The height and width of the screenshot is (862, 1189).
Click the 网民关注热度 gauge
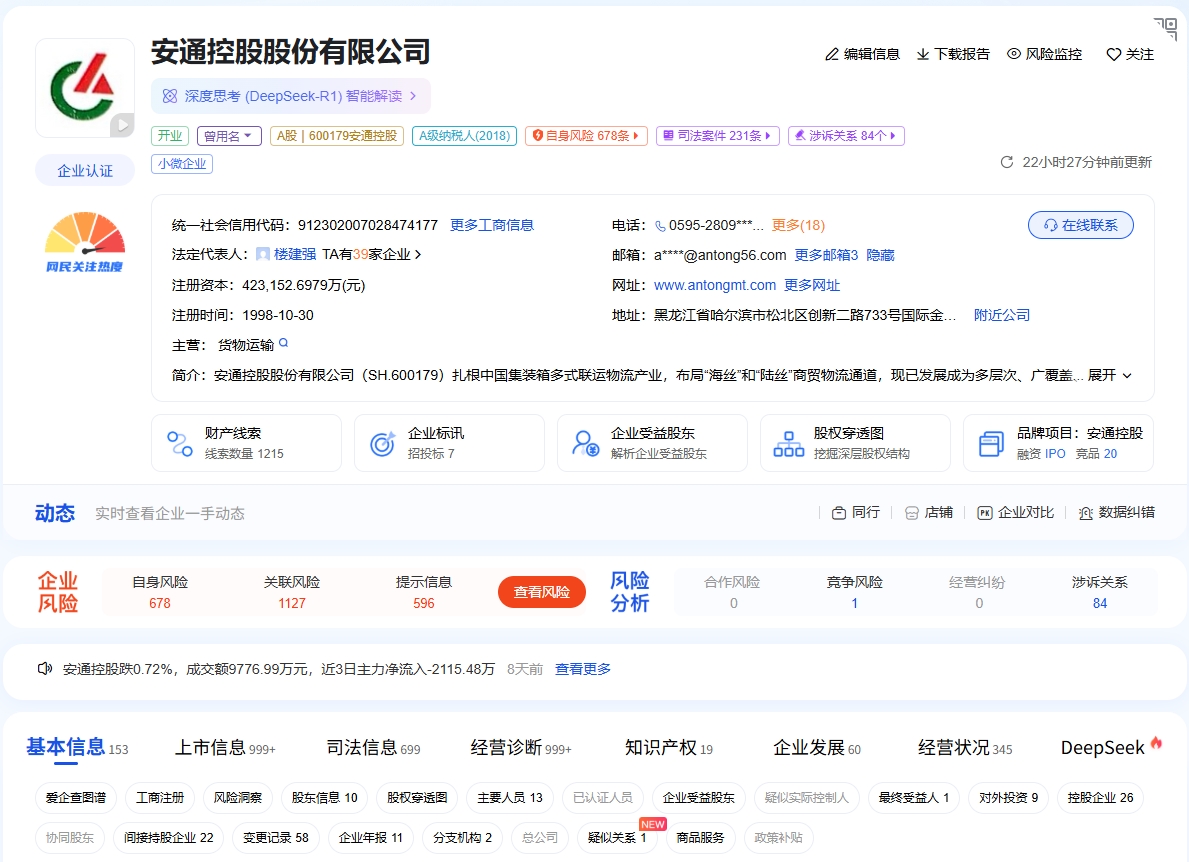pos(84,241)
